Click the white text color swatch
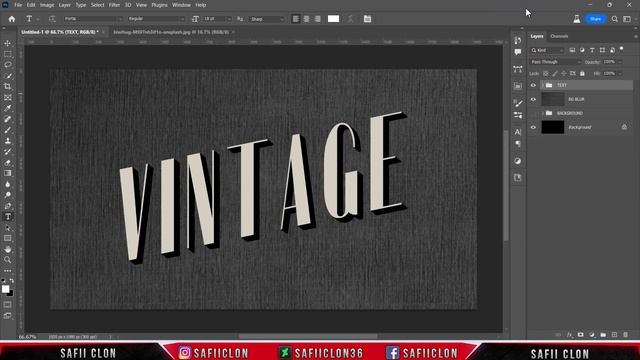Image resolution: width=640 pixels, height=360 pixels. tap(333, 19)
